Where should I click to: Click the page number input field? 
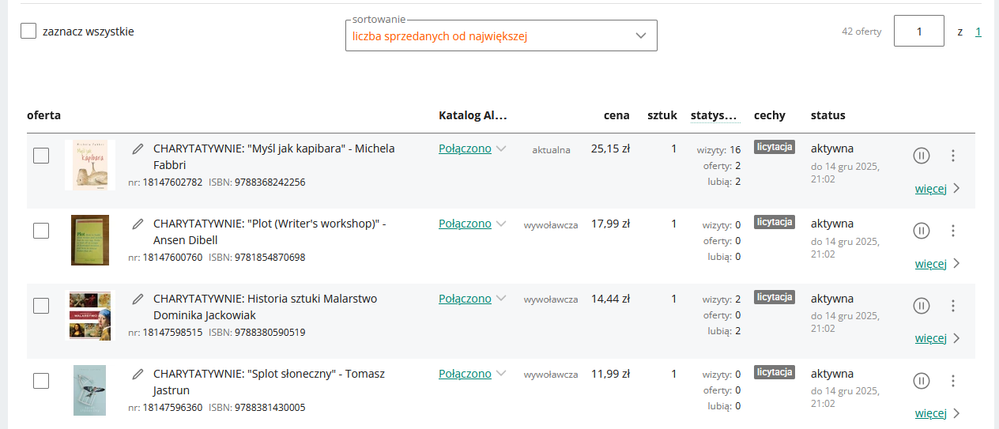pos(919,31)
